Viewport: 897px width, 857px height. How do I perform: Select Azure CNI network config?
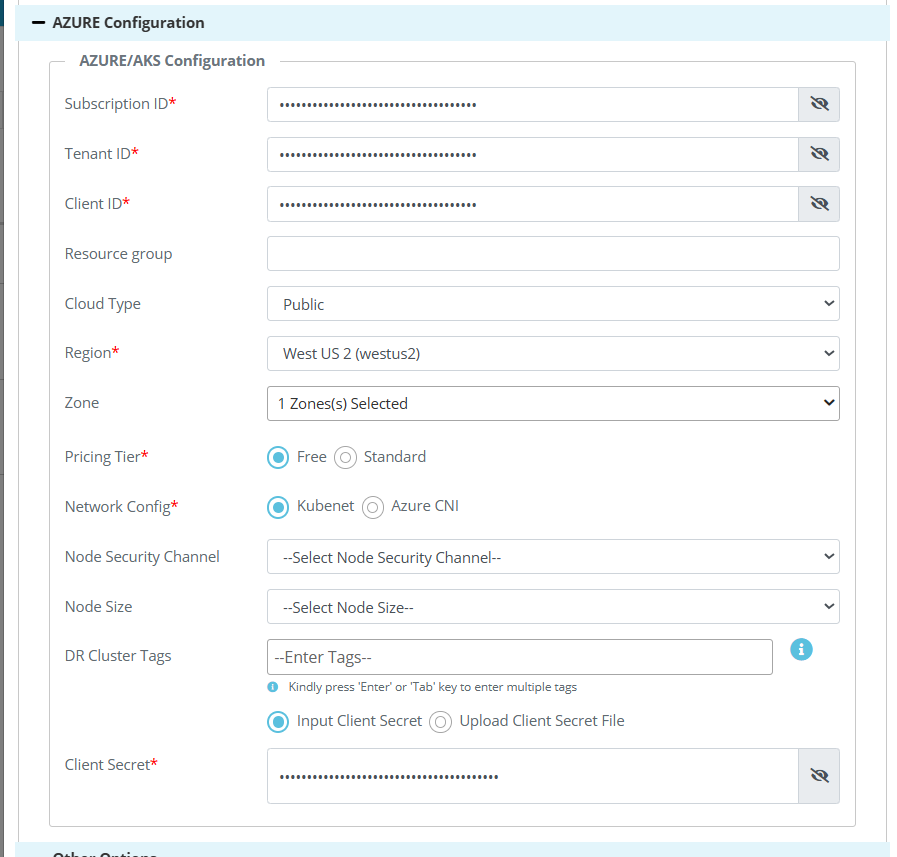coord(373,507)
